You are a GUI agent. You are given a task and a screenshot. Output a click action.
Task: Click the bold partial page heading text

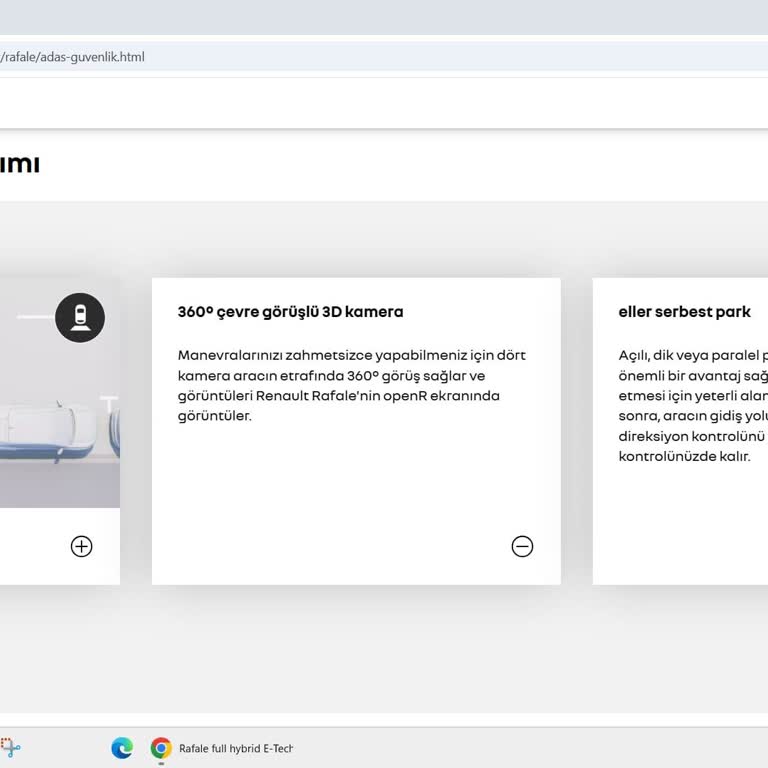20,163
